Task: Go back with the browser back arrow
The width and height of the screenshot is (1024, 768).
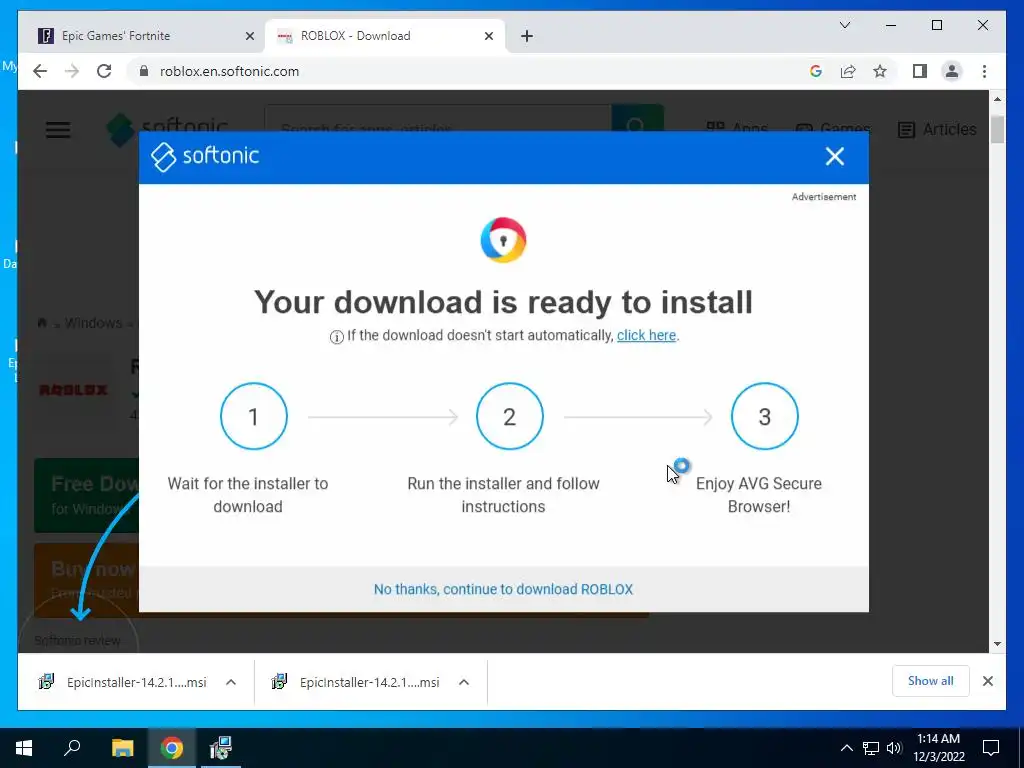Action: tap(40, 71)
